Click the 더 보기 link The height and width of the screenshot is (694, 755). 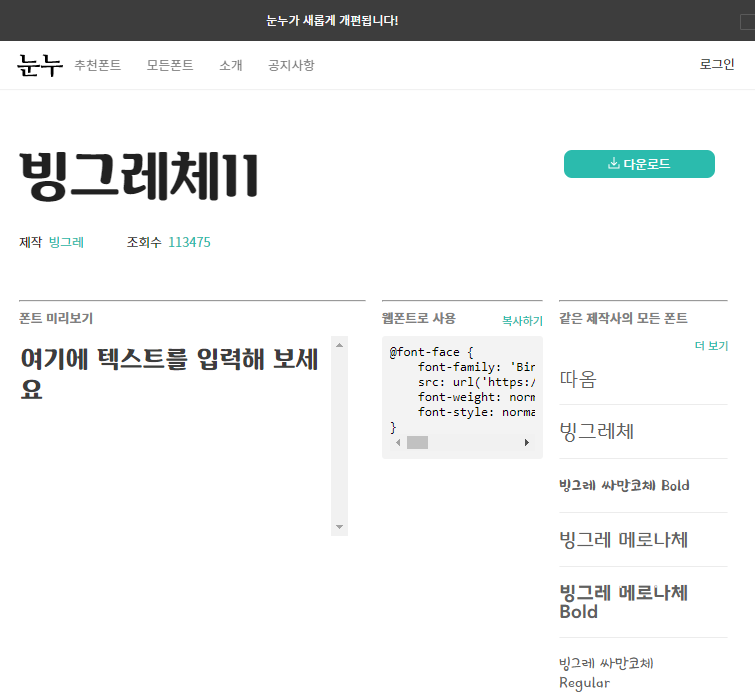point(711,346)
